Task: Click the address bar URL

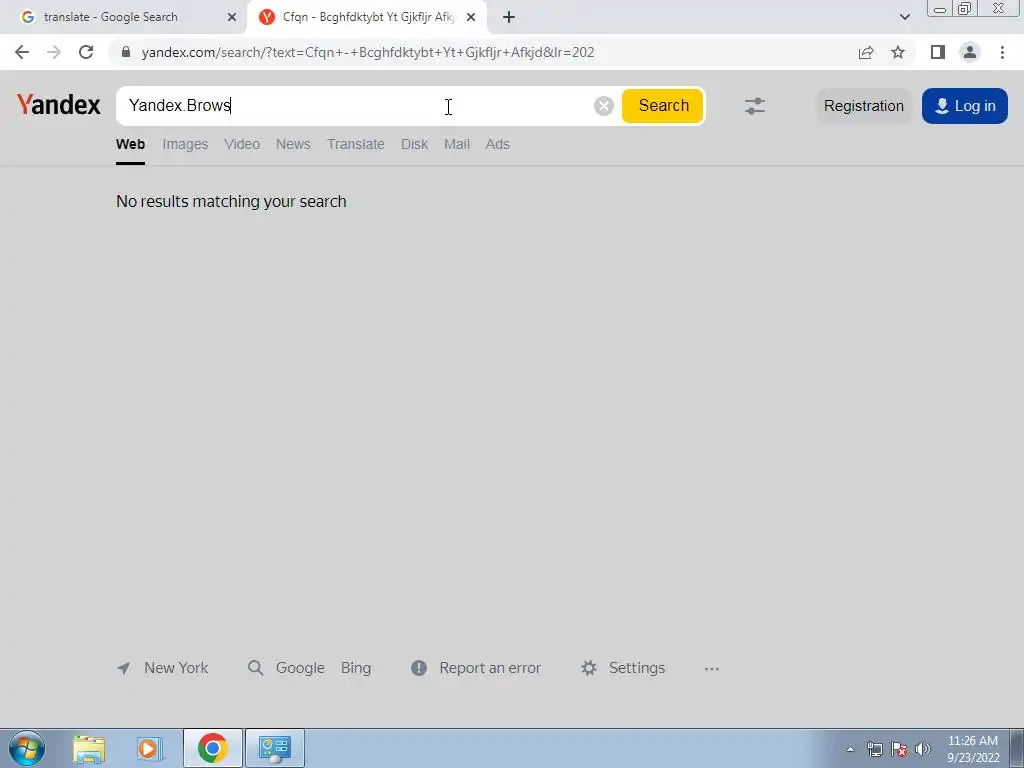Action: pos(368,52)
